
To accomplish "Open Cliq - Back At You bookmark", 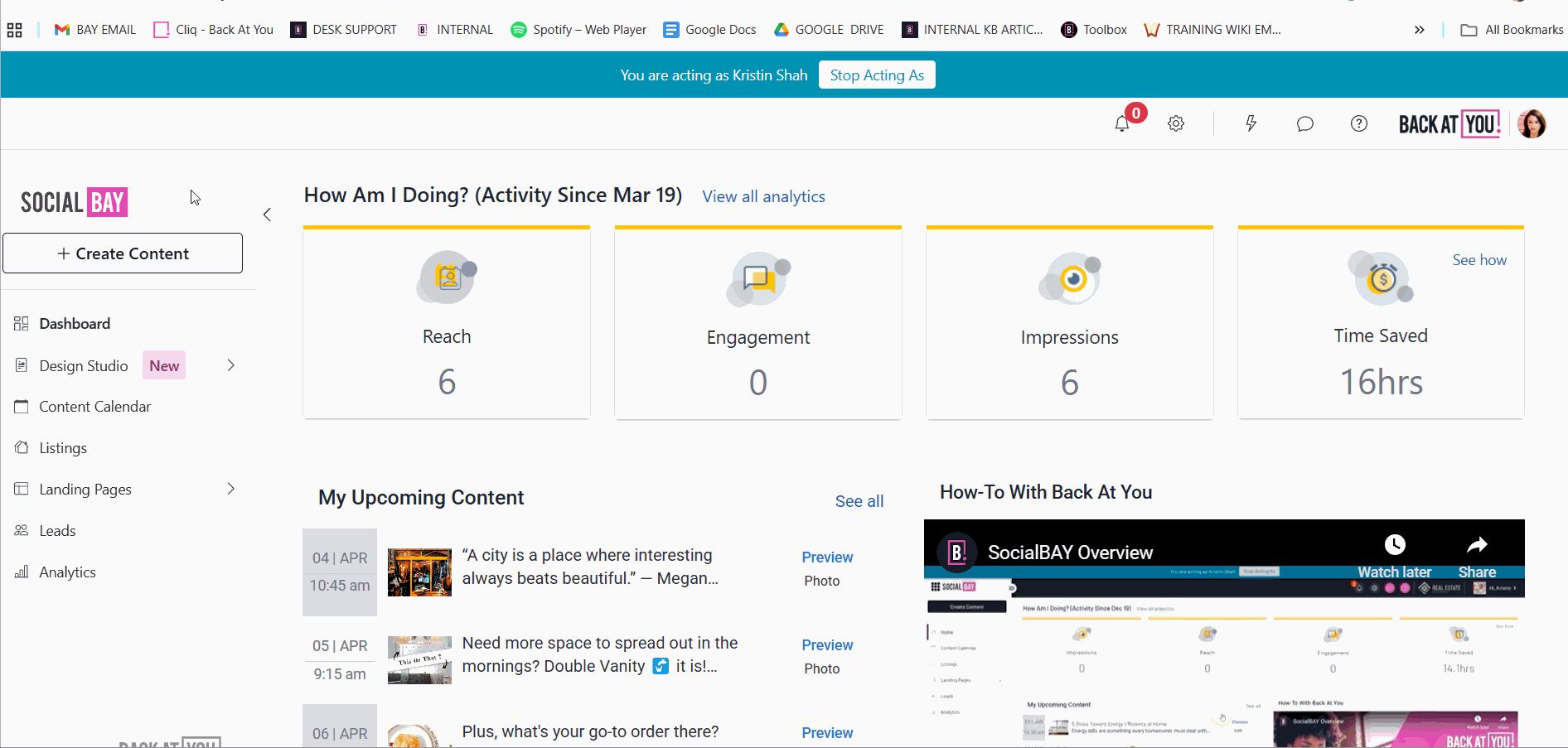I will pyautogui.click(x=214, y=30).
